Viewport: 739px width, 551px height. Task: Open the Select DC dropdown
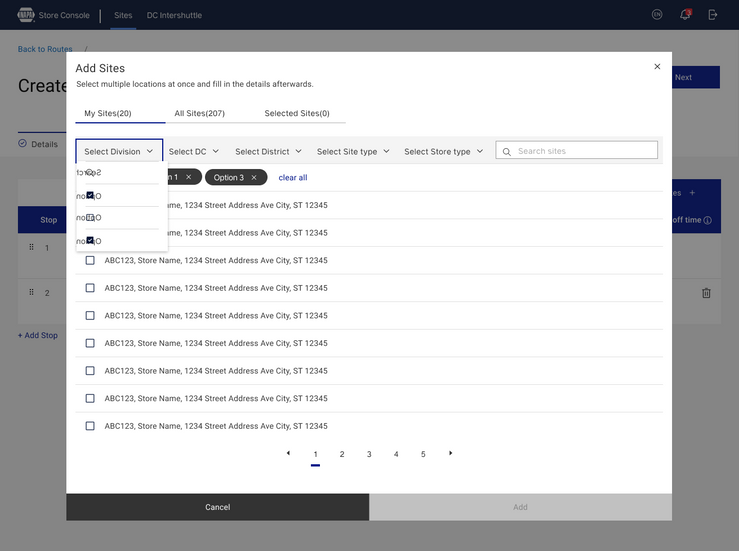pos(194,151)
